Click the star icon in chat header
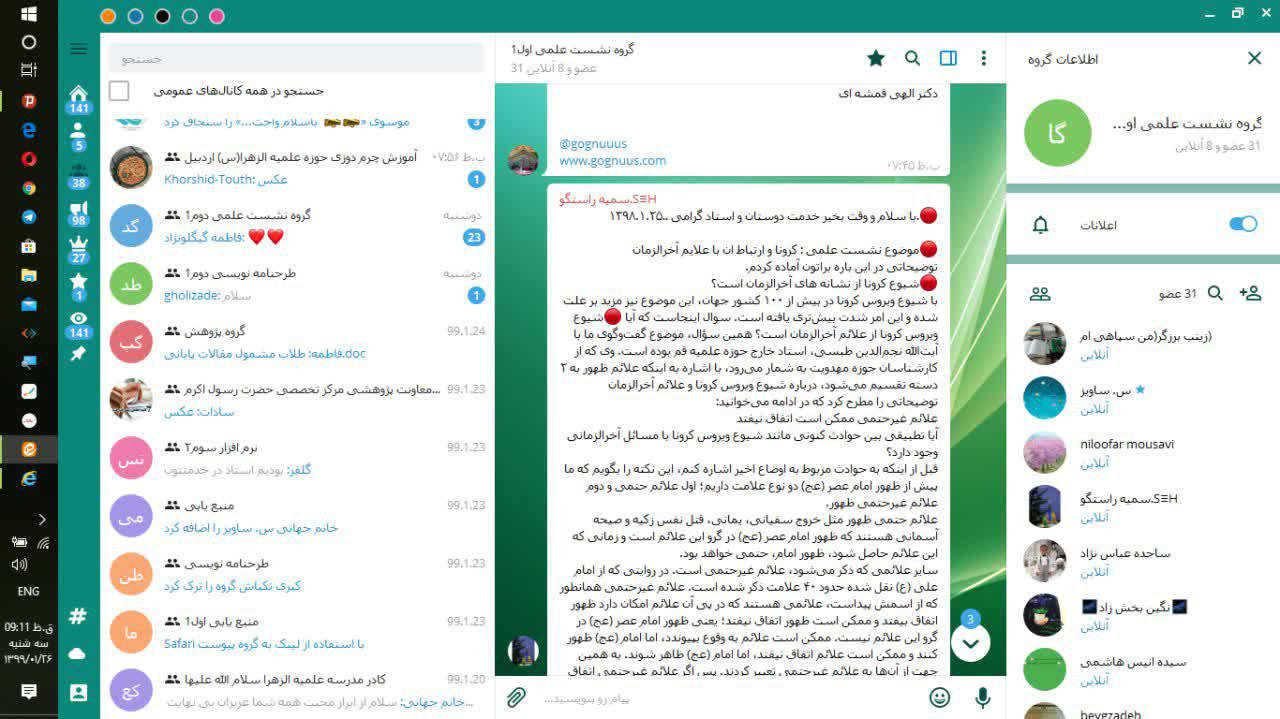The image size is (1280, 719). pyautogui.click(x=876, y=59)
